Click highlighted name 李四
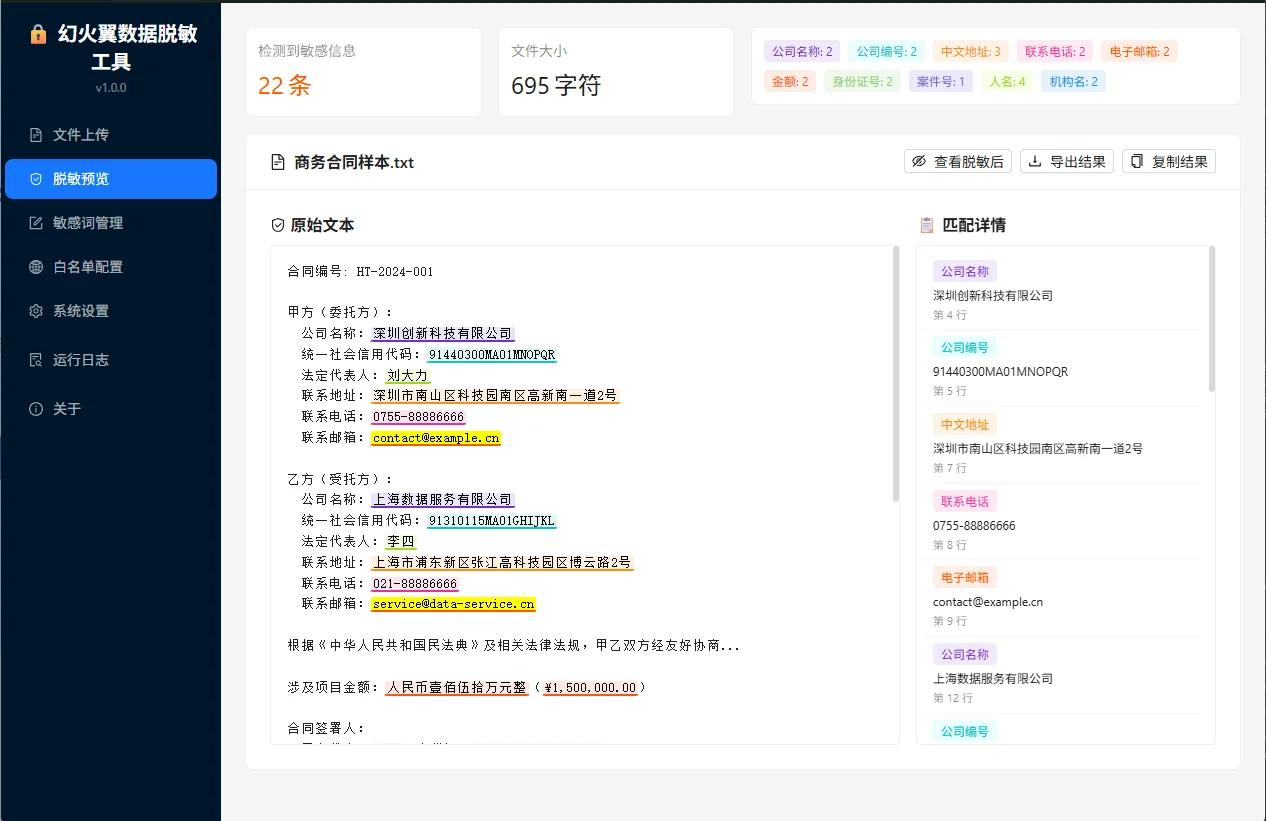 click(400, 541)
